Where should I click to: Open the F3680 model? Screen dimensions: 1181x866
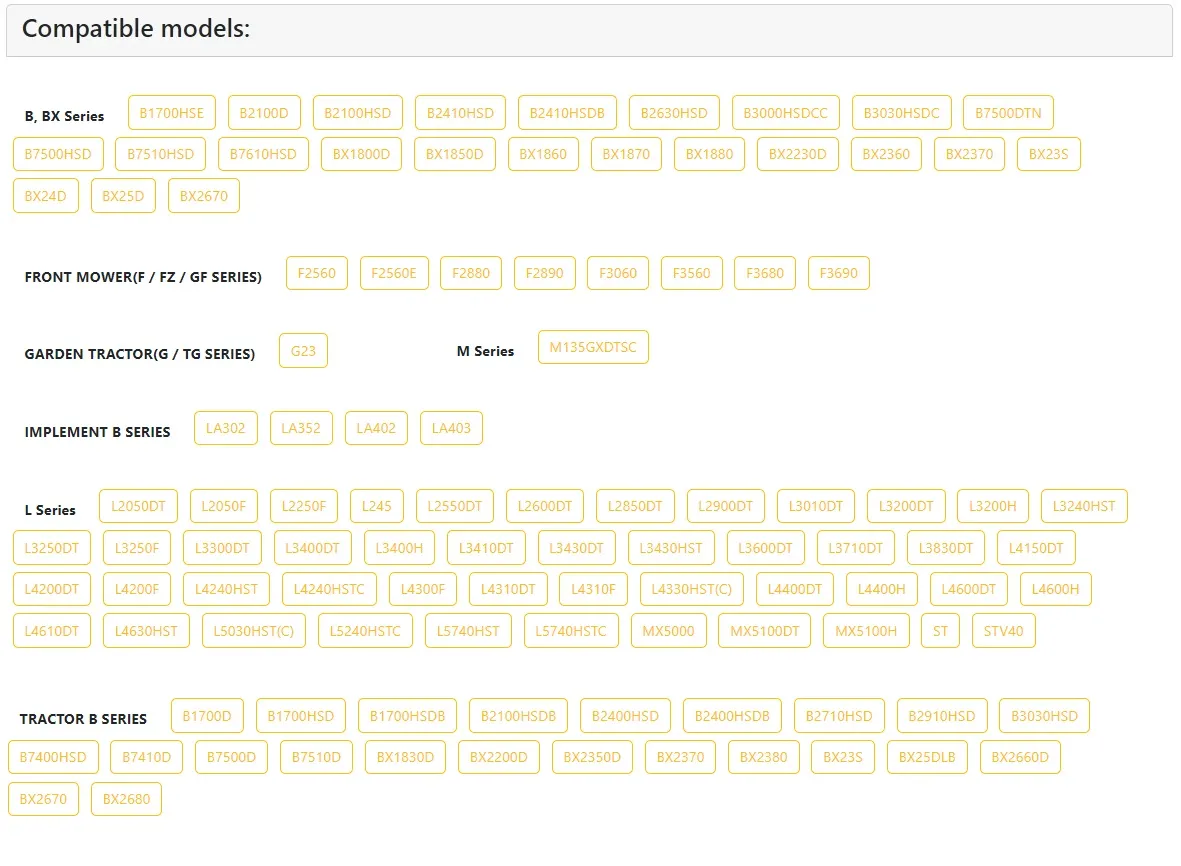click(765, 273)
